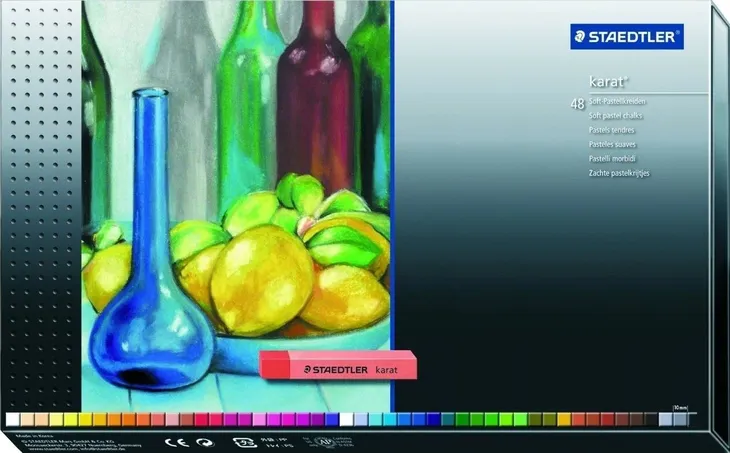Viewport: 730px width, 453px height.
Task: Click the '10 mm' size marking above the strip
Action: [x=680, y=408]
